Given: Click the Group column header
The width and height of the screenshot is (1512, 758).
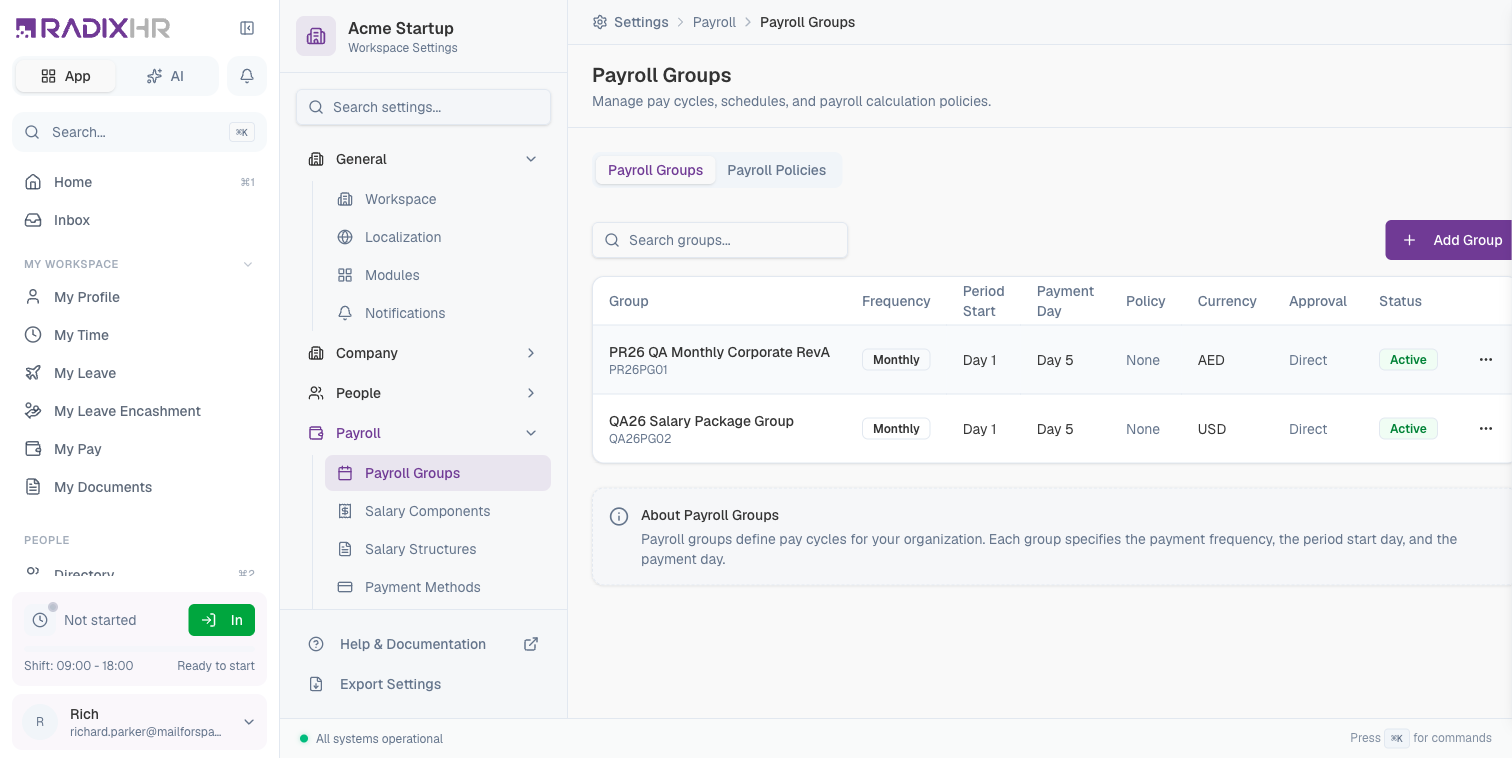Looking at the screenshot, I should [629, 301].
